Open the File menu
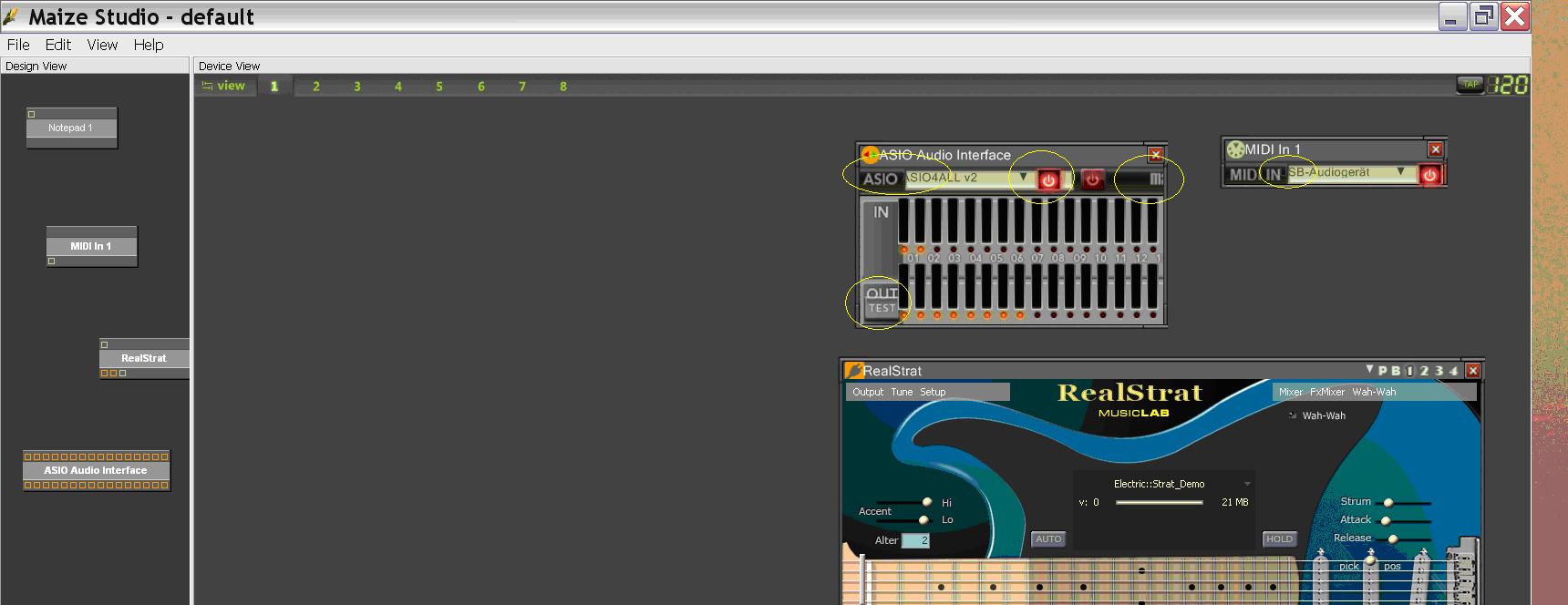 tap(18, 45)
